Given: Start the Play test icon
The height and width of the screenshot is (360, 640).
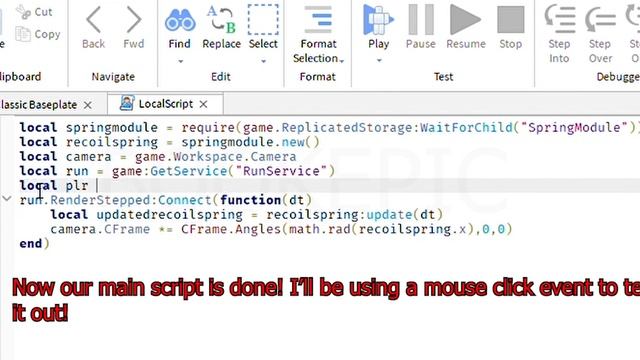Looking at the screenshot, I should coord(378,19).
